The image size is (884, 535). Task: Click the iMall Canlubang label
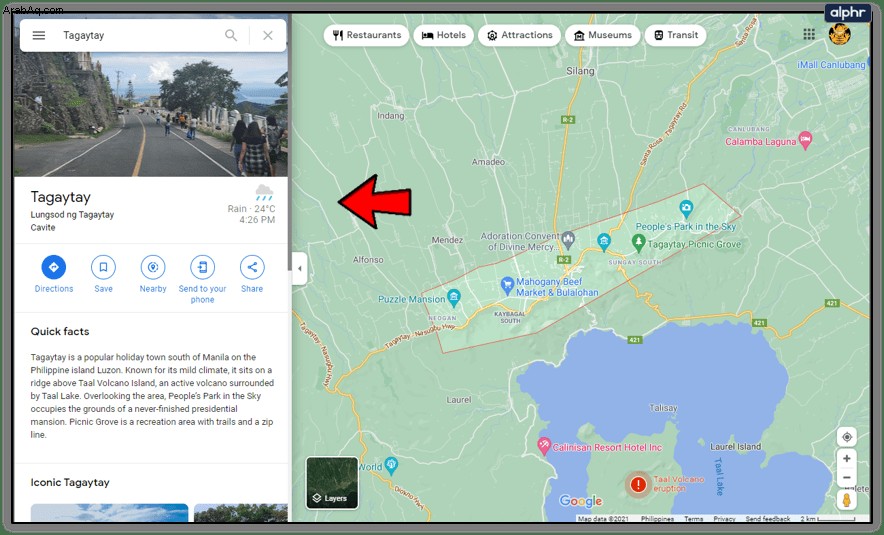point(831,65)
